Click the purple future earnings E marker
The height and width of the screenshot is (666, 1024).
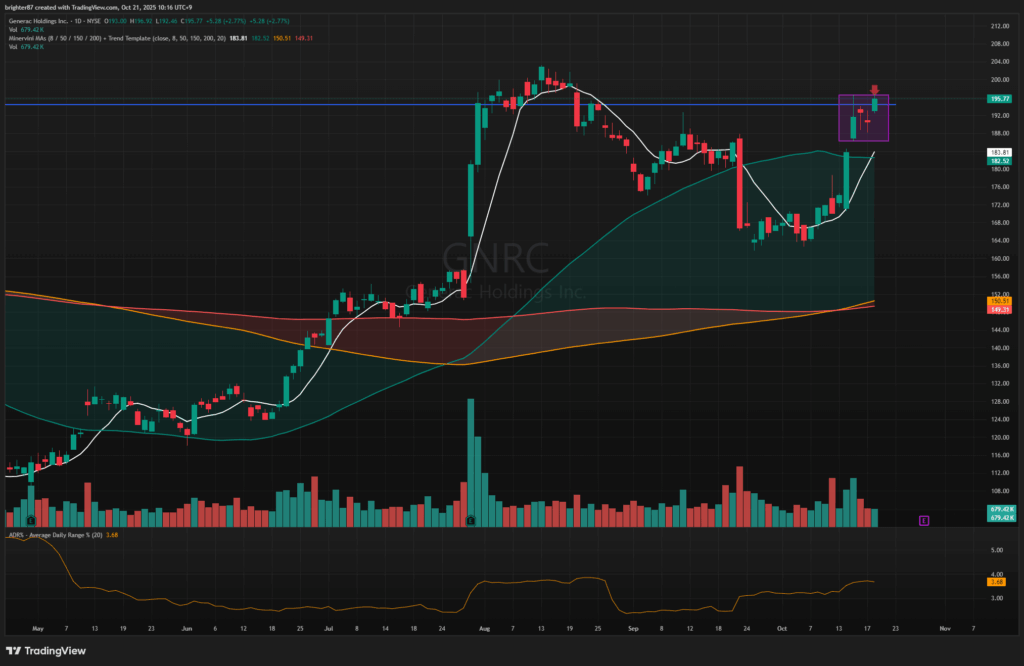(x=924, y=520)
